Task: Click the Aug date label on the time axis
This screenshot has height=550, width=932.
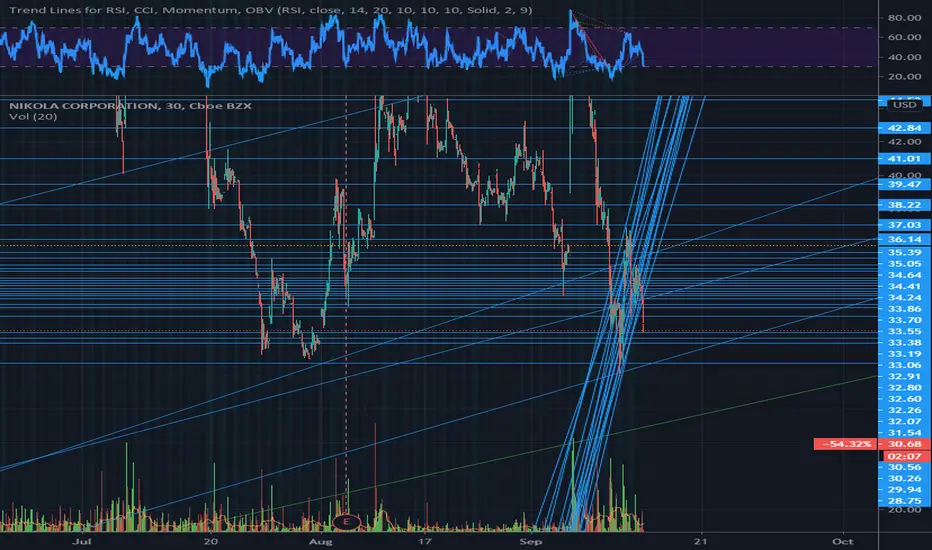Action: 320,542
